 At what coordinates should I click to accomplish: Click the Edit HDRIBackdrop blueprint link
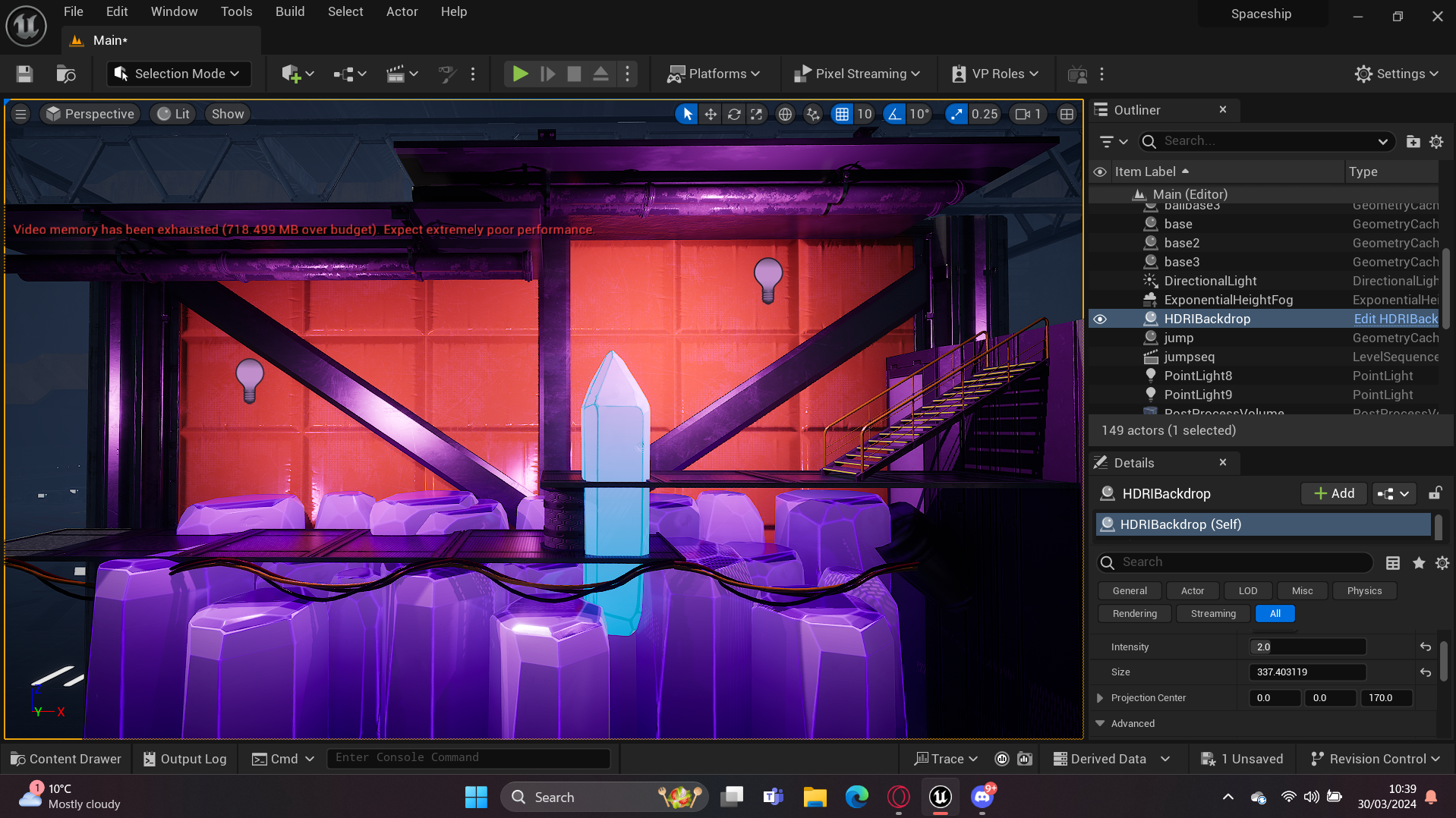[1395, 319]
